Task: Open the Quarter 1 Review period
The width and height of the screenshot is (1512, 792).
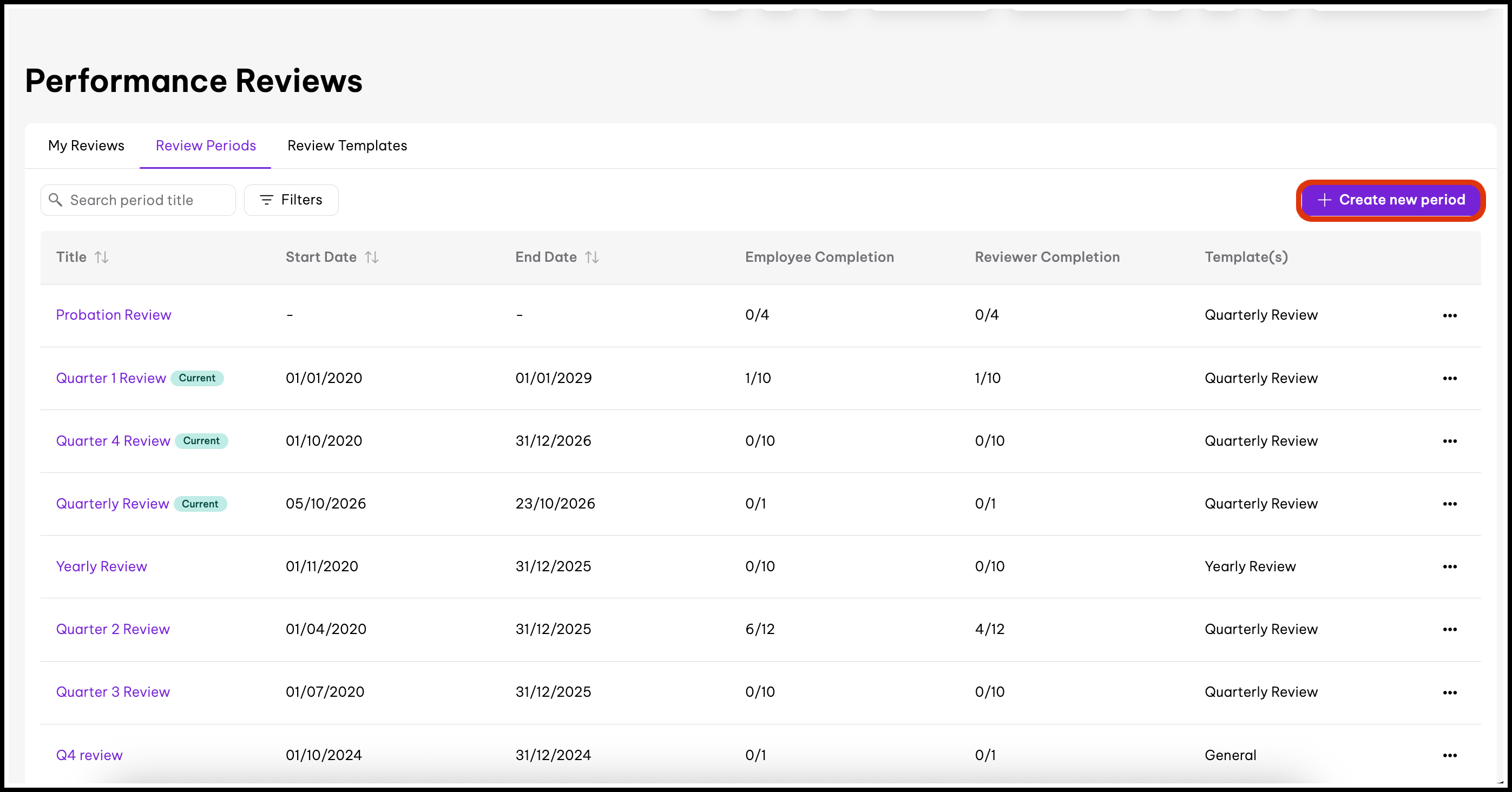Action: 111,378
